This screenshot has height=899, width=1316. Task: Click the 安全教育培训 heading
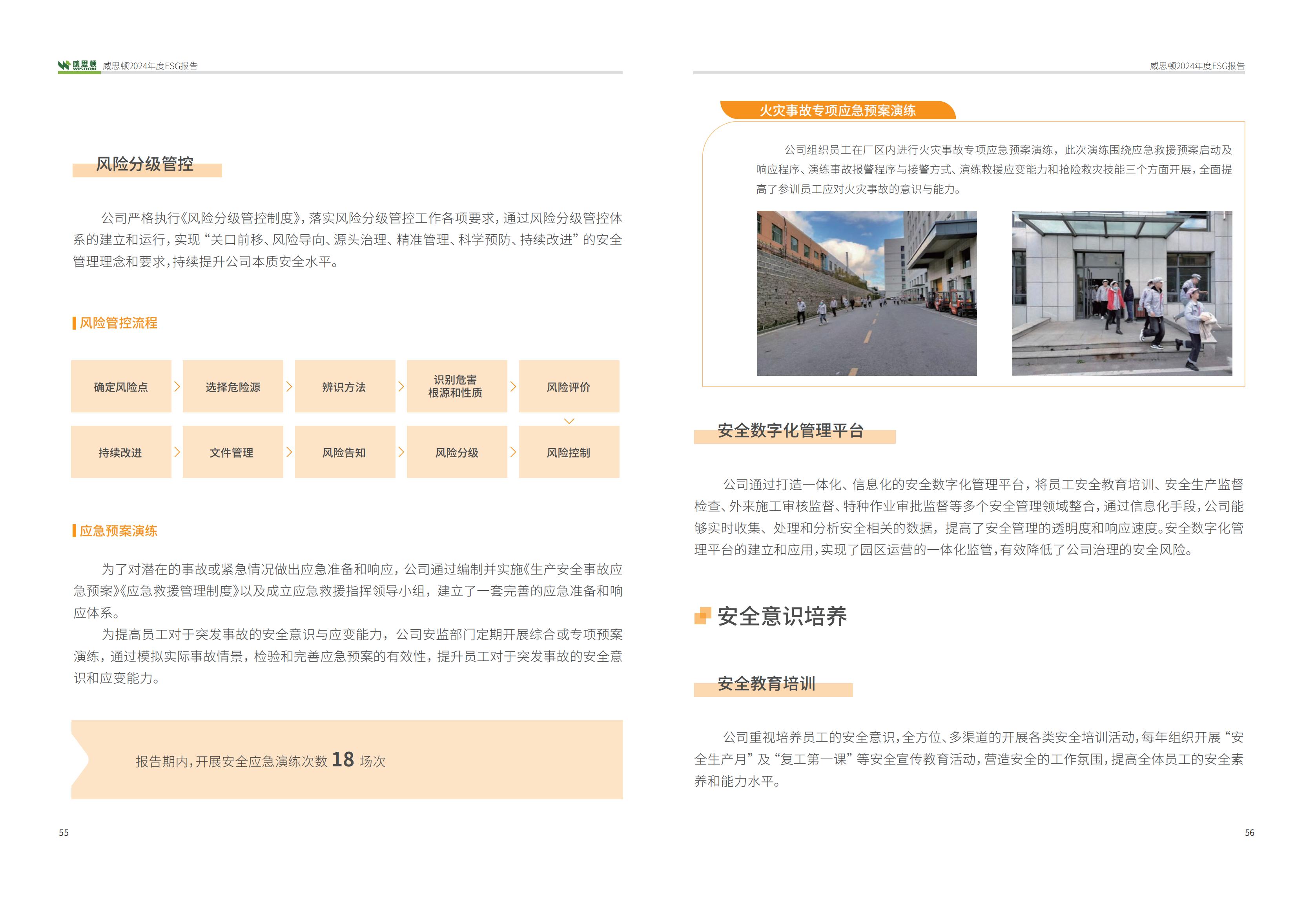coord(766,684)
